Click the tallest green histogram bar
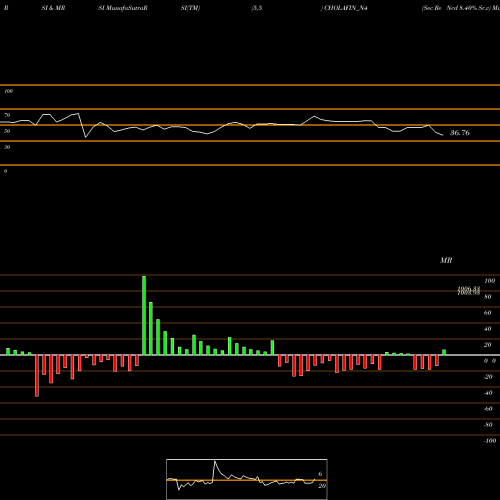 [x=144, y=315]
